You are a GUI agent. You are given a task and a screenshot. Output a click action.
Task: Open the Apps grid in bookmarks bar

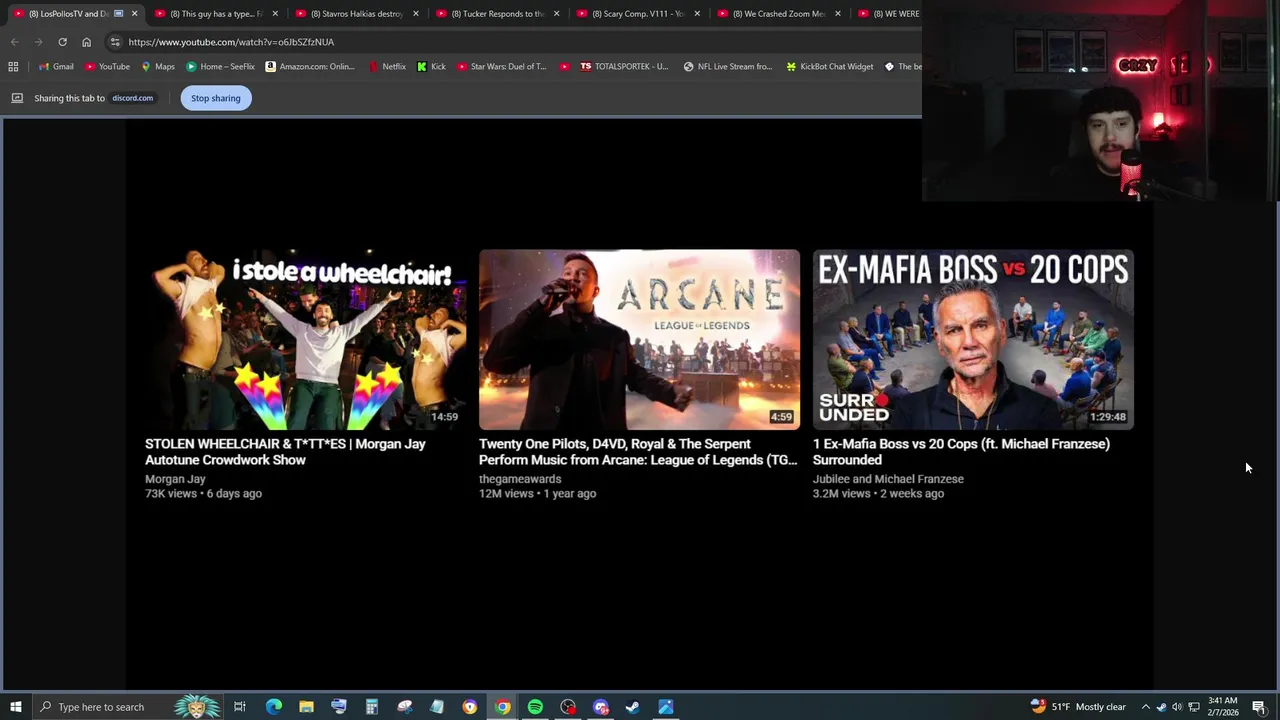[13, 67]
